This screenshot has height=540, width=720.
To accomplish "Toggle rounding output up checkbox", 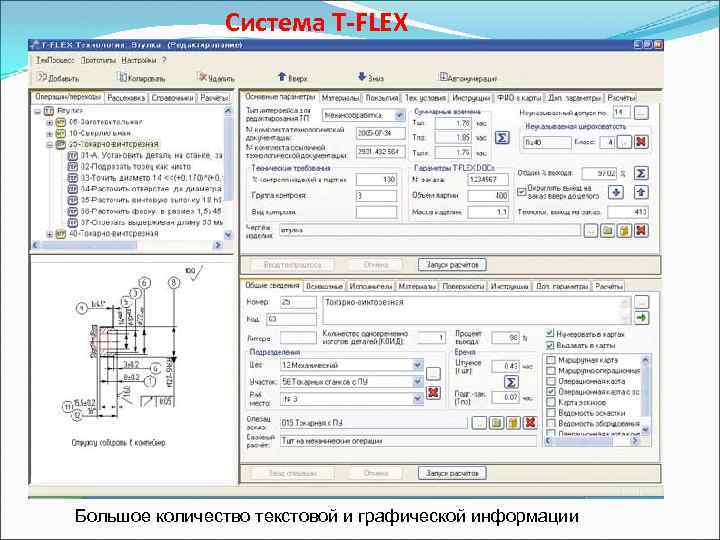I will [522, 191].
